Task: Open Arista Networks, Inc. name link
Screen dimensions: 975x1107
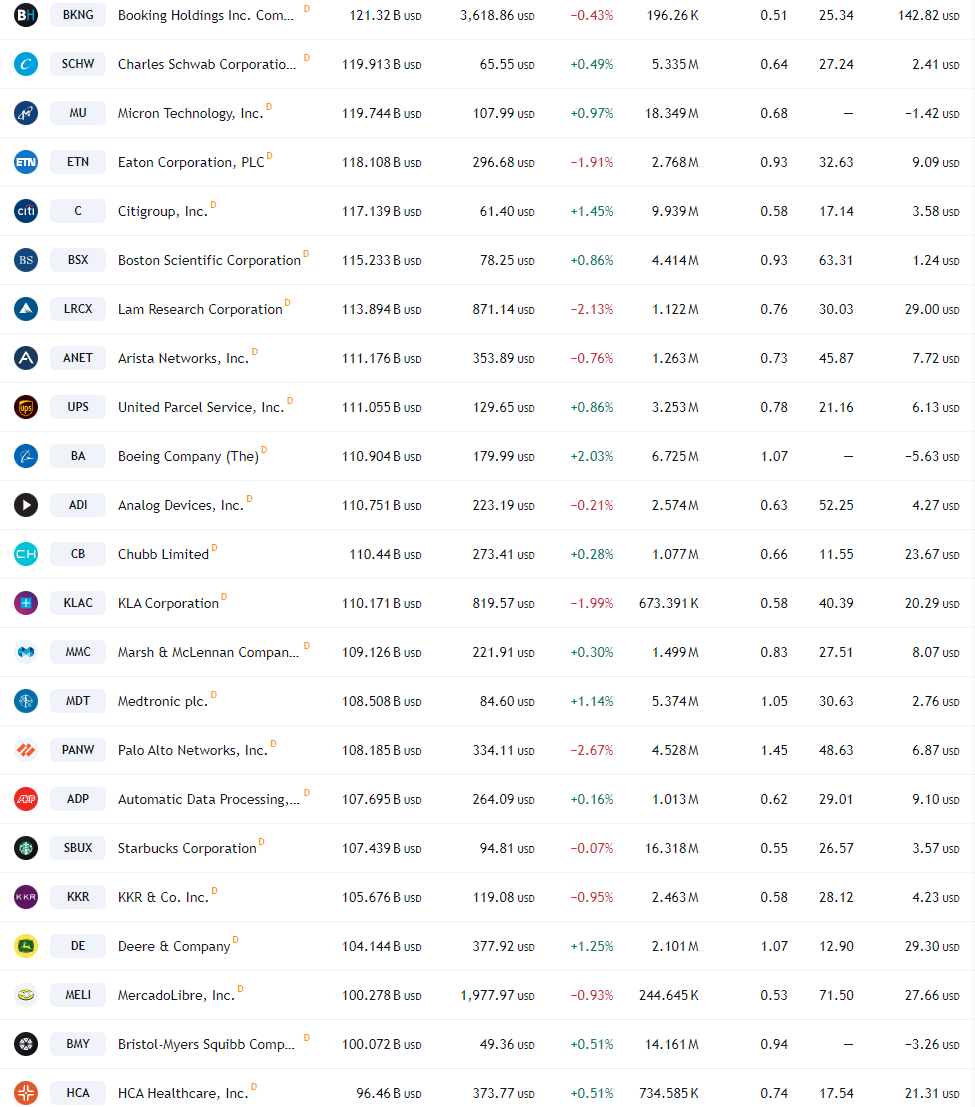Action: coord(183,359)
